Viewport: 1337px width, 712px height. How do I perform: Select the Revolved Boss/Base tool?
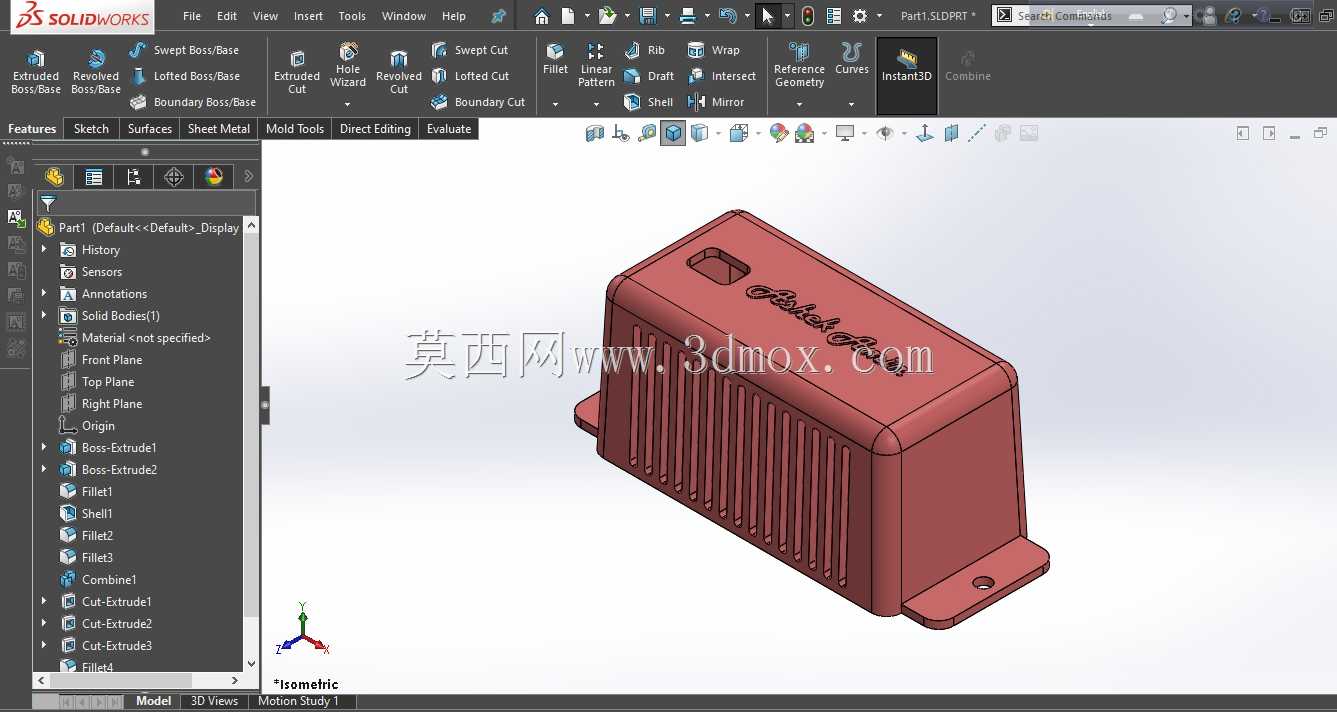pyautogui.click(x=96, y=72)
